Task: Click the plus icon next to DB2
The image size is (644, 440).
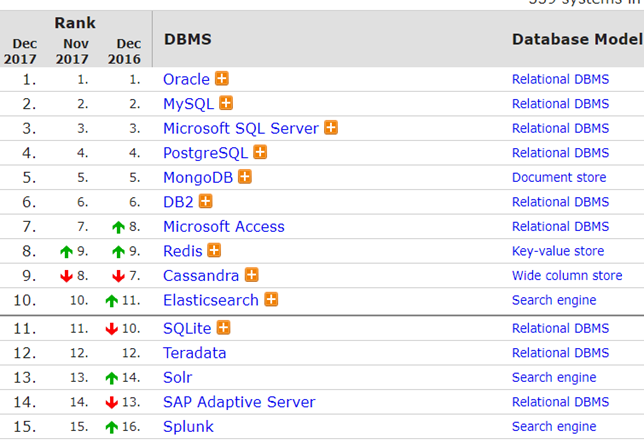Action: (205, 201)
